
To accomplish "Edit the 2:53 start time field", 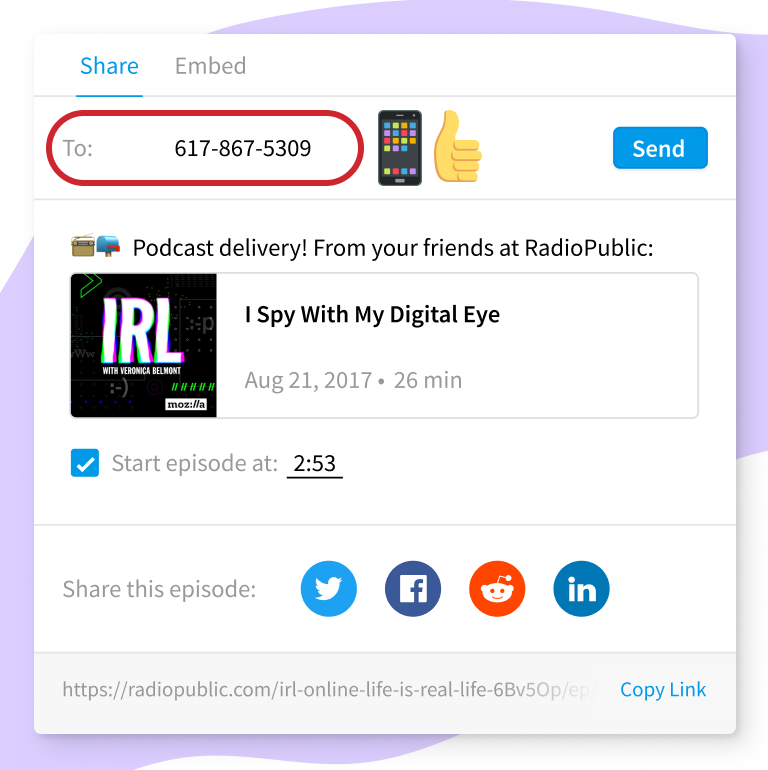I will pyautogui.click(x=315, y=464).
